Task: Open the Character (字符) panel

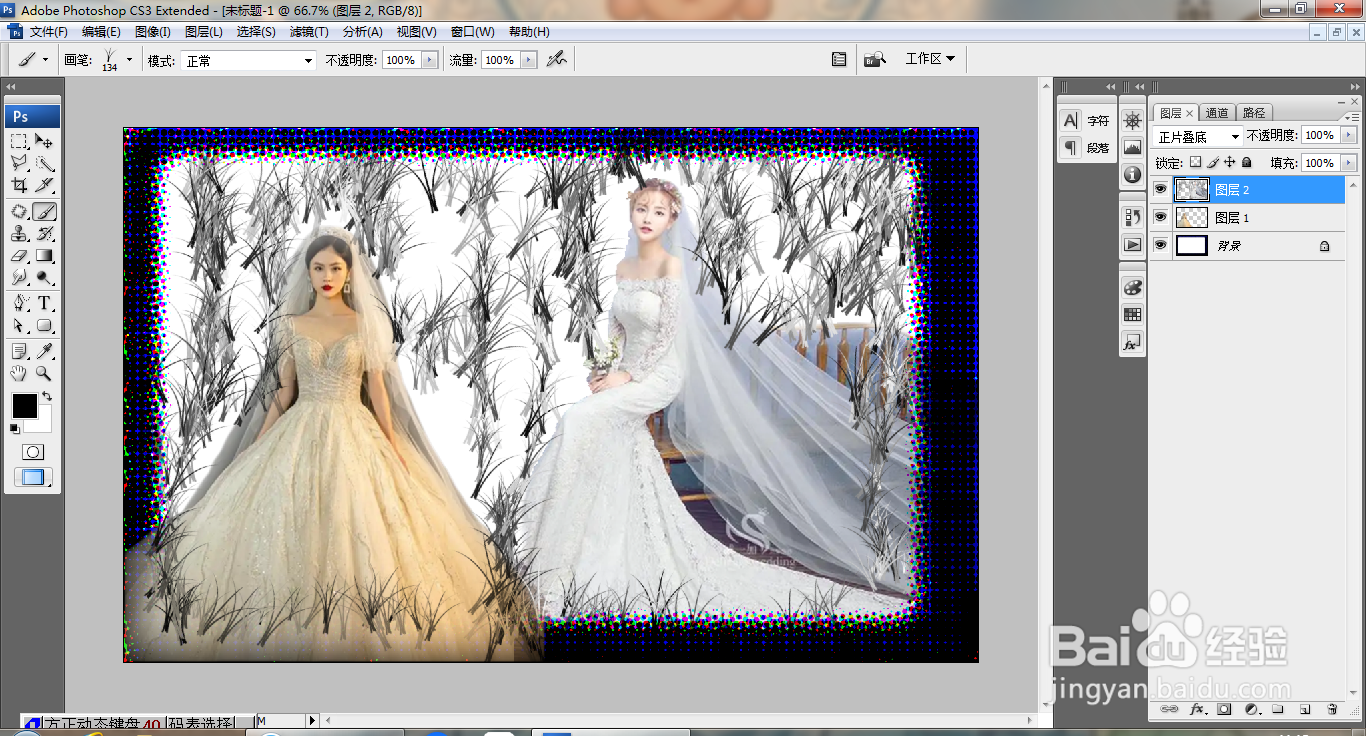Action: tap(1086, 120)
